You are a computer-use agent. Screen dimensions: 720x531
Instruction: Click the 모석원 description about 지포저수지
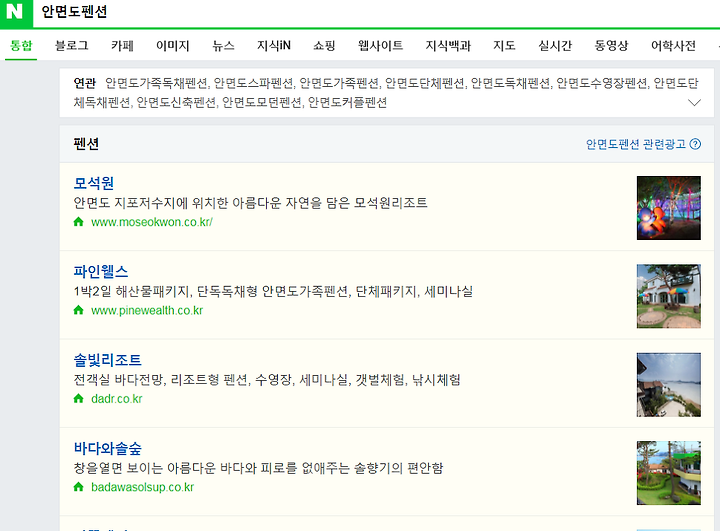(x=250, y=203)
